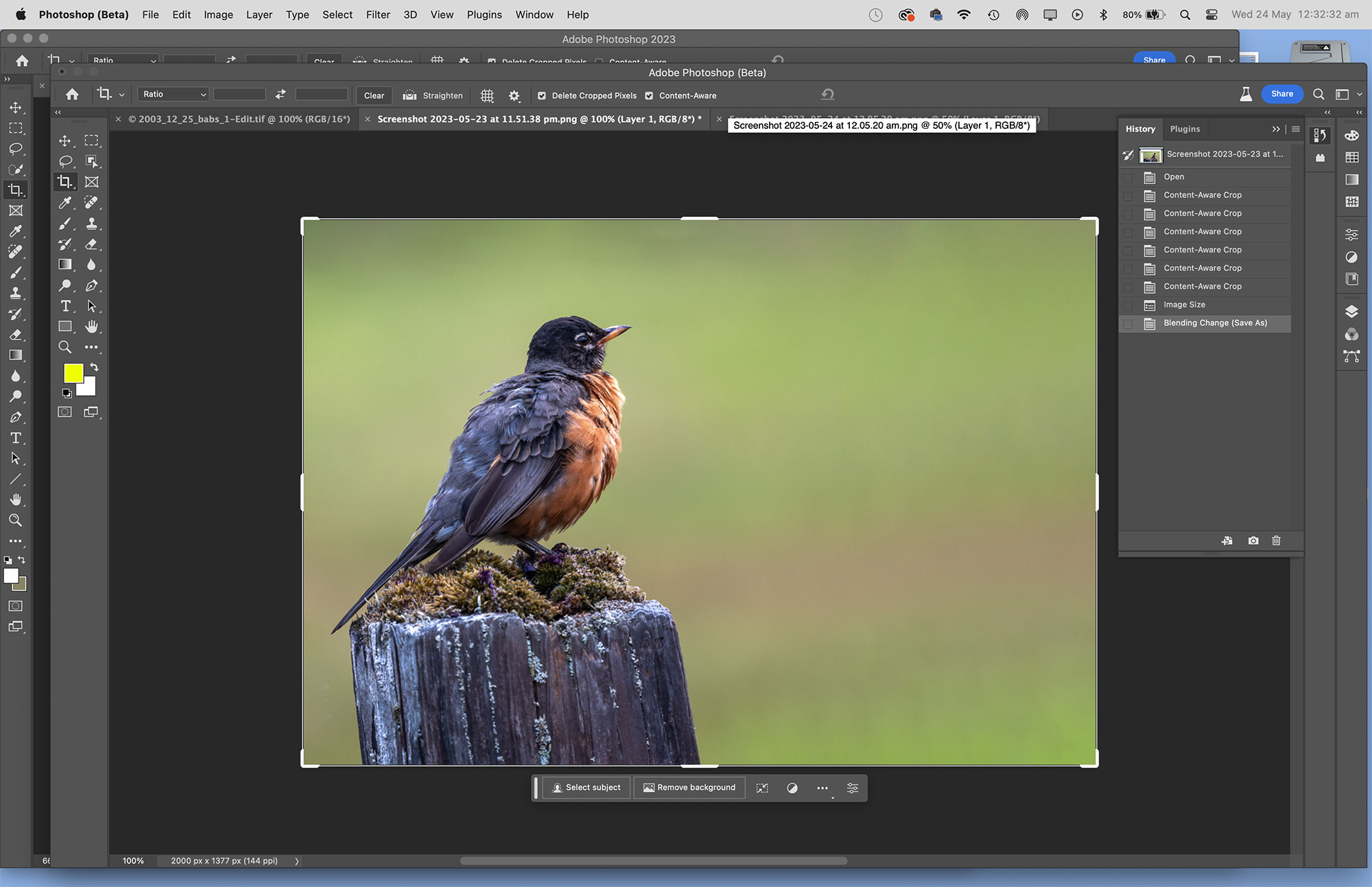
Task: Toggle Delete Cropped Pixels checkbox
Action: (x=542, y=96)
